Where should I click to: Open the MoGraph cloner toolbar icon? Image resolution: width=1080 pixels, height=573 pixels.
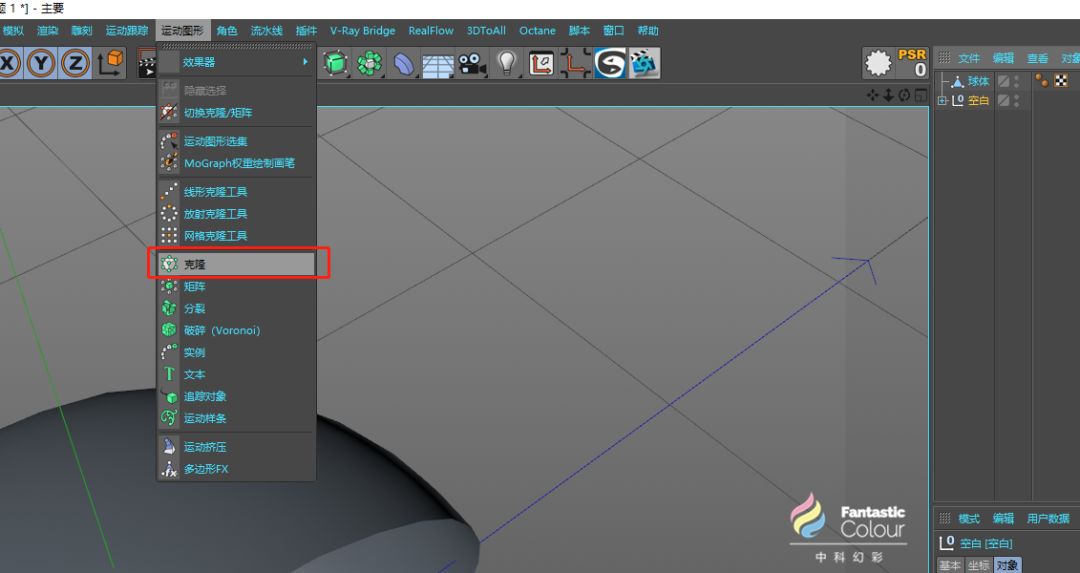pyautogui.click(x=370, y=63)
